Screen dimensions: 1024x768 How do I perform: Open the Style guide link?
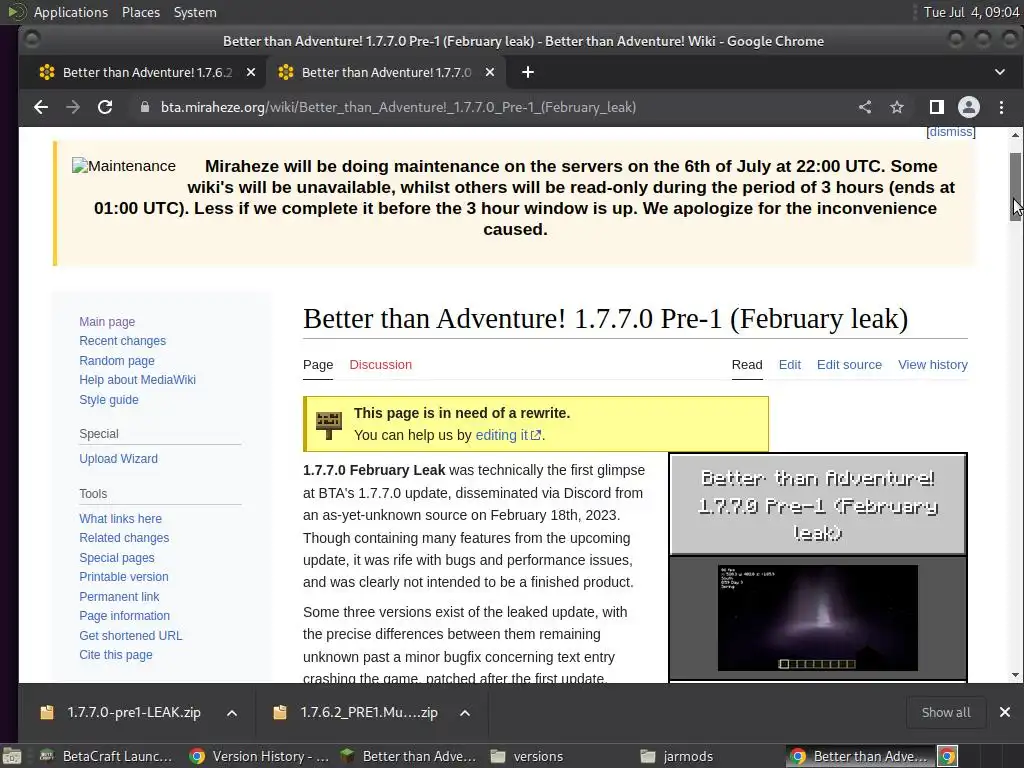tap(108, 400)
